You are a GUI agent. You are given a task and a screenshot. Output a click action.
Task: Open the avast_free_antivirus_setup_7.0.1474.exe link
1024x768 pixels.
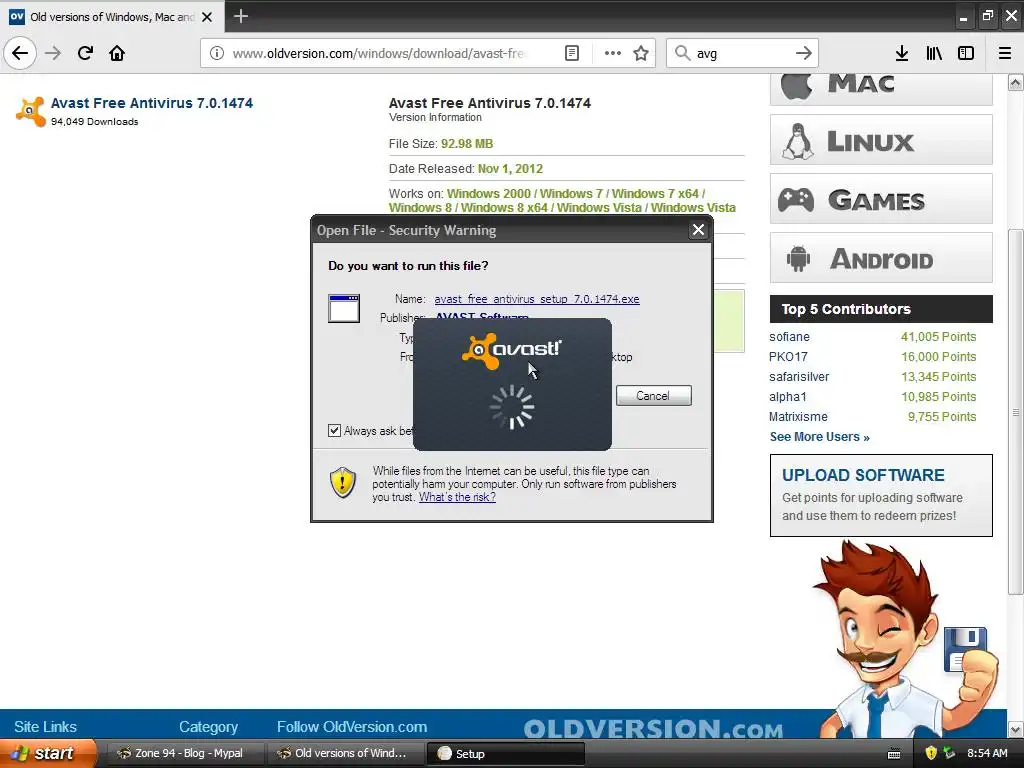pyautogui.click(x=537, y=299)
